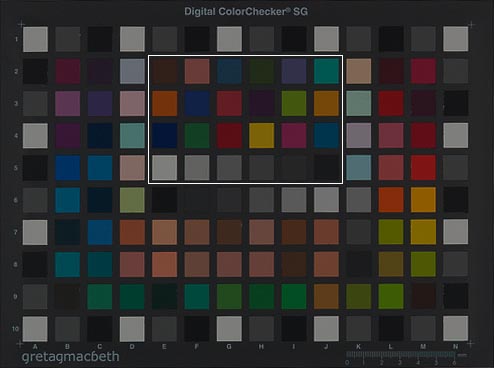
Task: Click the dark navy patch at E4
Action: click(165, 135)
